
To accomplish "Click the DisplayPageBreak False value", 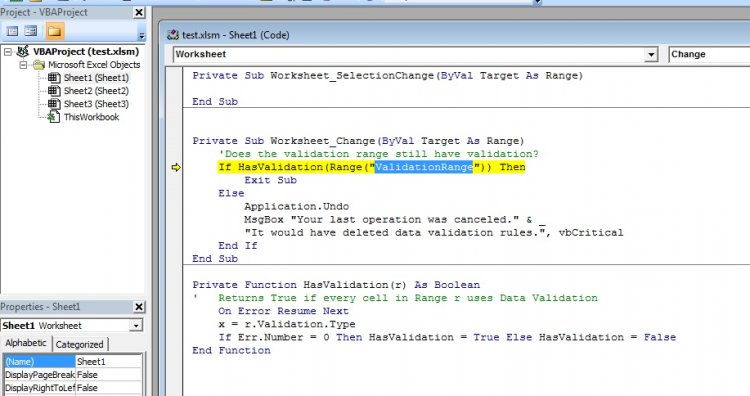I will point(109,375).
